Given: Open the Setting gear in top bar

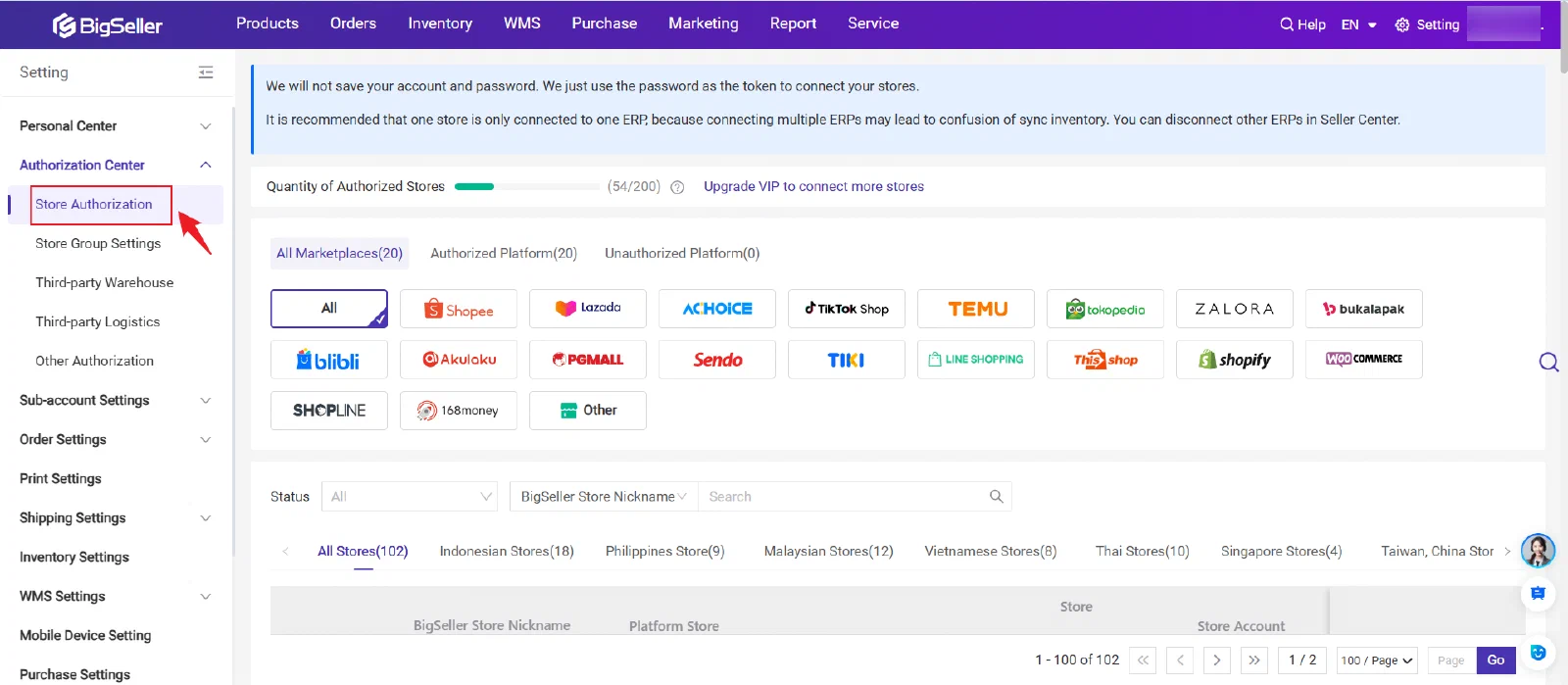Looking at the screenshot, I should click(1427, 24).
